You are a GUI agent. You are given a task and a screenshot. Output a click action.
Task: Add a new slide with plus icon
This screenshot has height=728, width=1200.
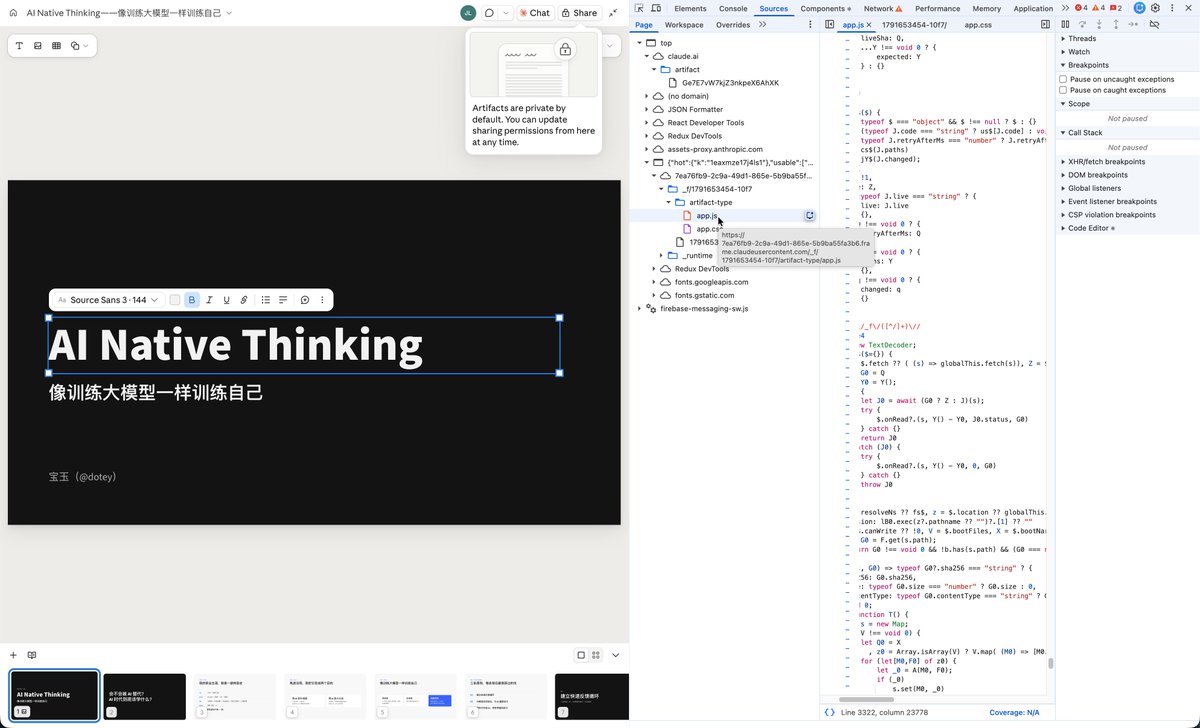point(13,655)
